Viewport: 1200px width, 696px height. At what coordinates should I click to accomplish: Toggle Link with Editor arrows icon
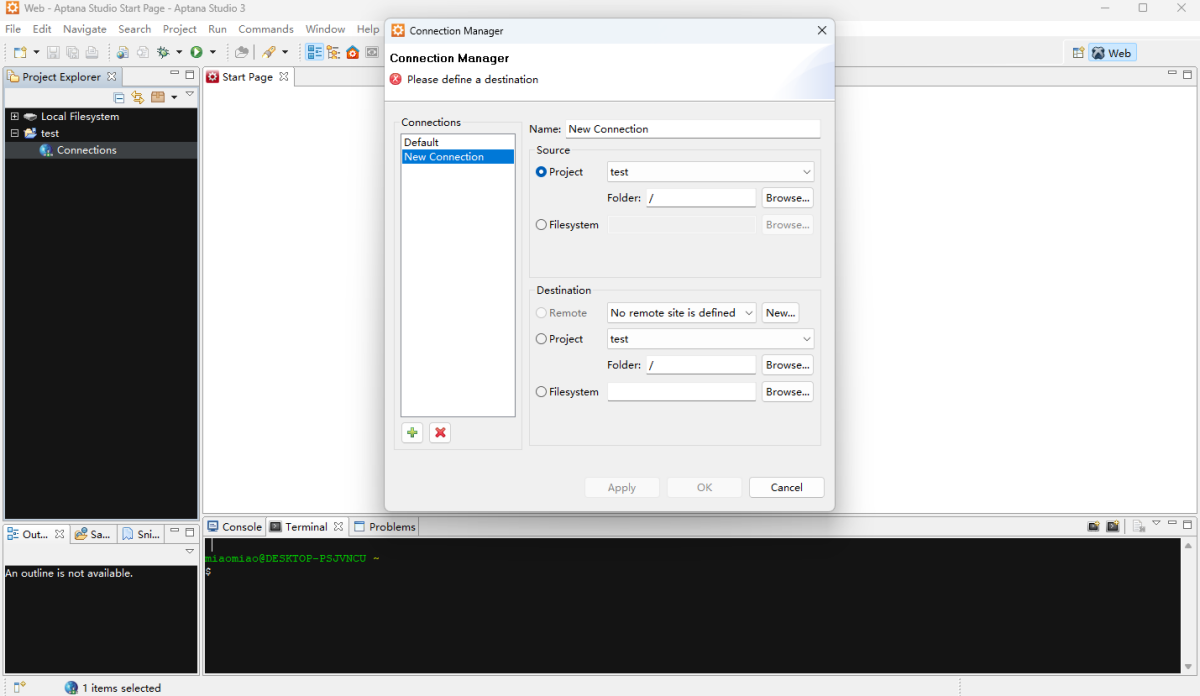coord(138,97)
